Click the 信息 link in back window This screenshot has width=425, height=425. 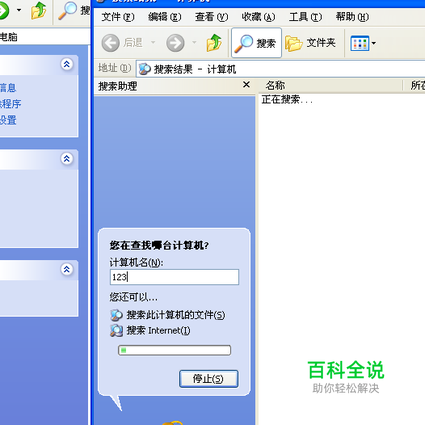(8, 88)
